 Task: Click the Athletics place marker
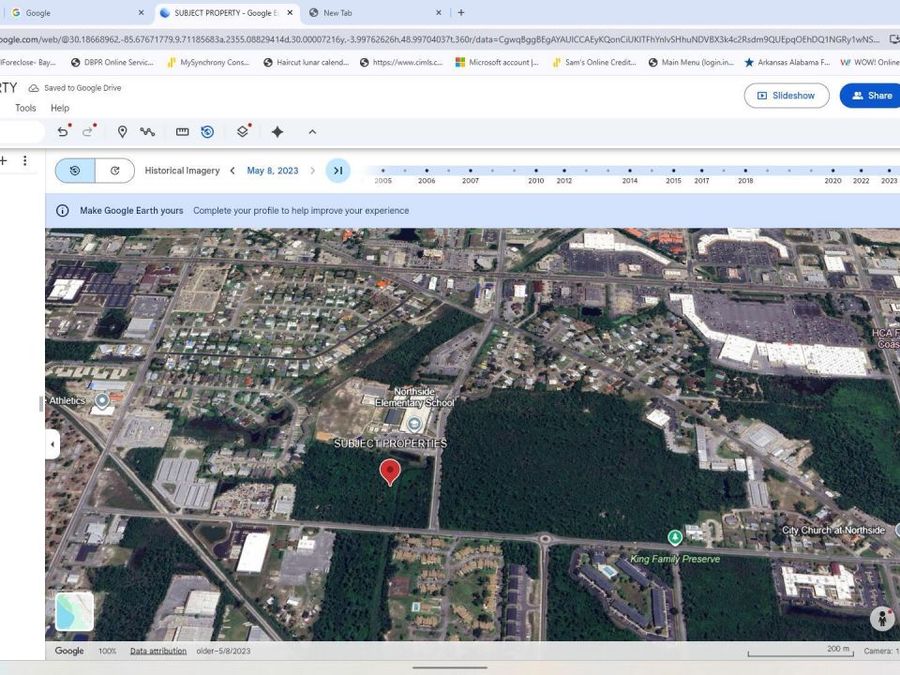coord(102,401)
